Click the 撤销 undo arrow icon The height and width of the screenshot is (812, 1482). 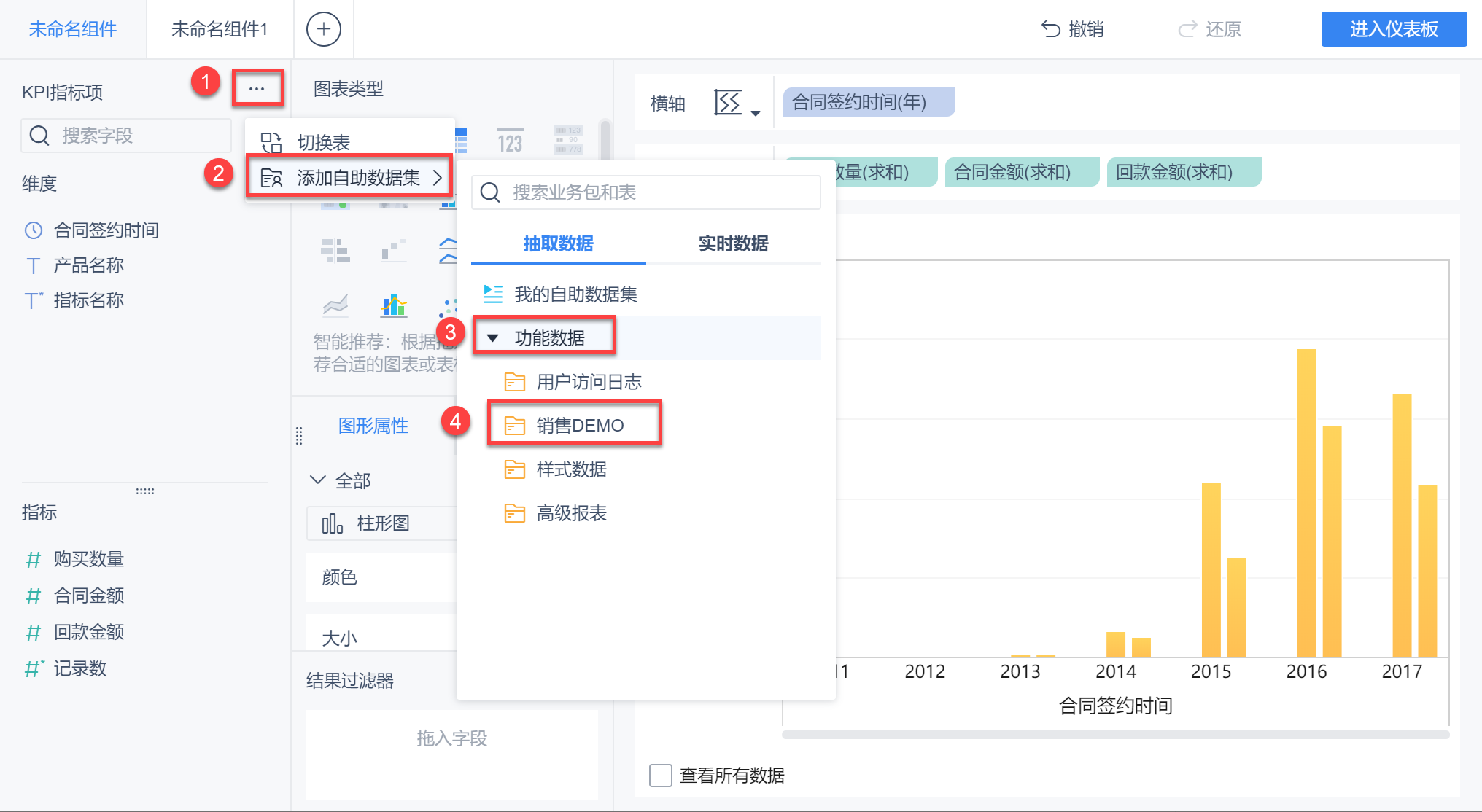[1050, 29]
